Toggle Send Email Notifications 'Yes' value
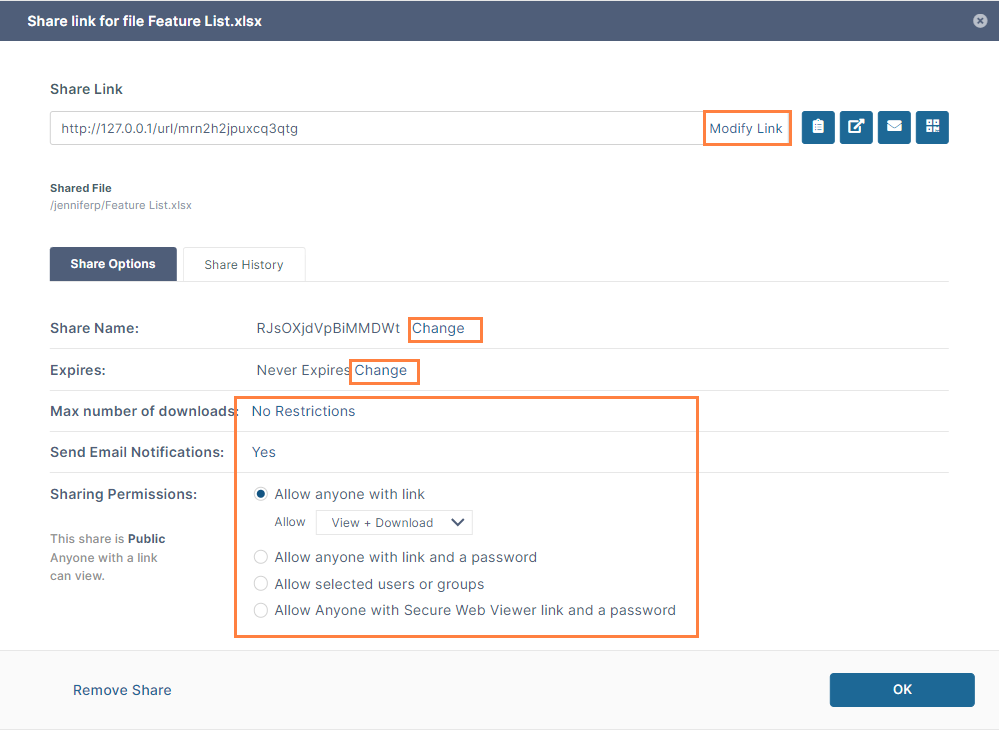The image size is (999, 730). coord(264,452)
